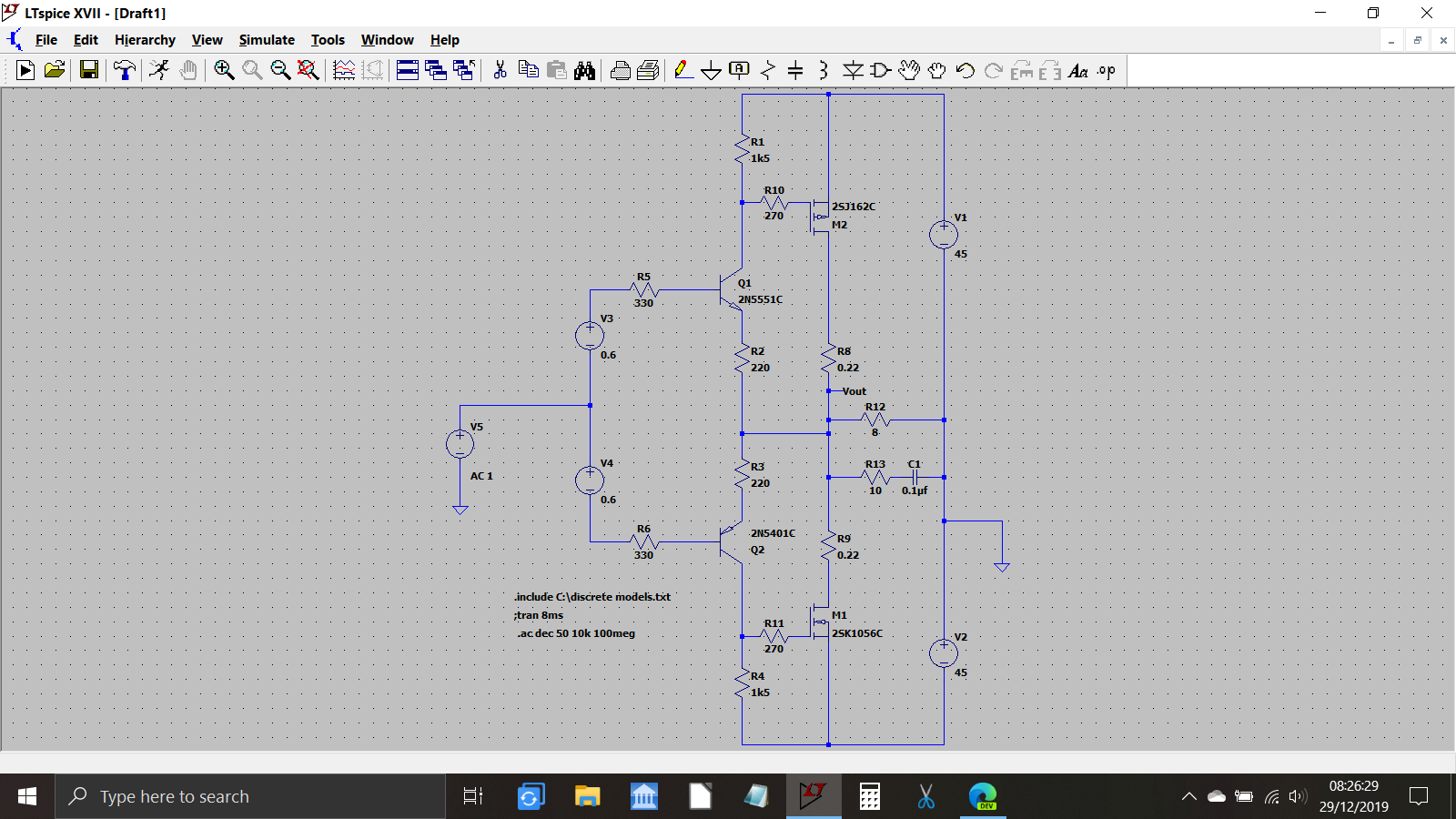The height and width of the screenshot is (819, 1456).
Task: Click the Undo arrow icon
Action: [966, 70]
